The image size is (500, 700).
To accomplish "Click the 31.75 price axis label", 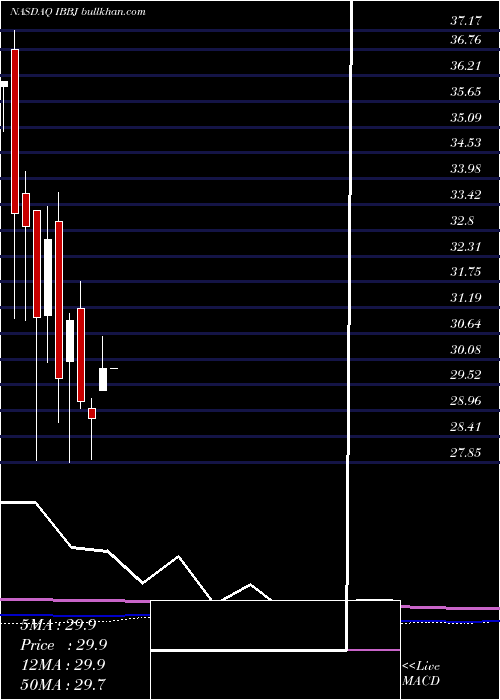I will [466, 271].
